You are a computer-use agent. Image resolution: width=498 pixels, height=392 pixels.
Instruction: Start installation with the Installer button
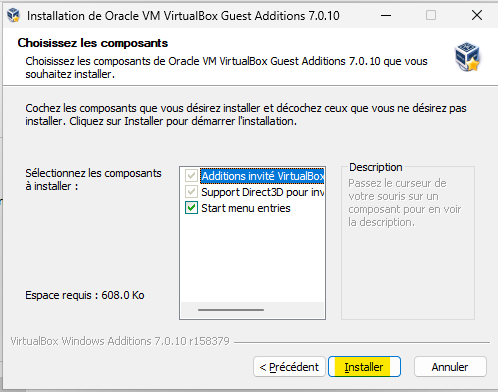point(364,367)
